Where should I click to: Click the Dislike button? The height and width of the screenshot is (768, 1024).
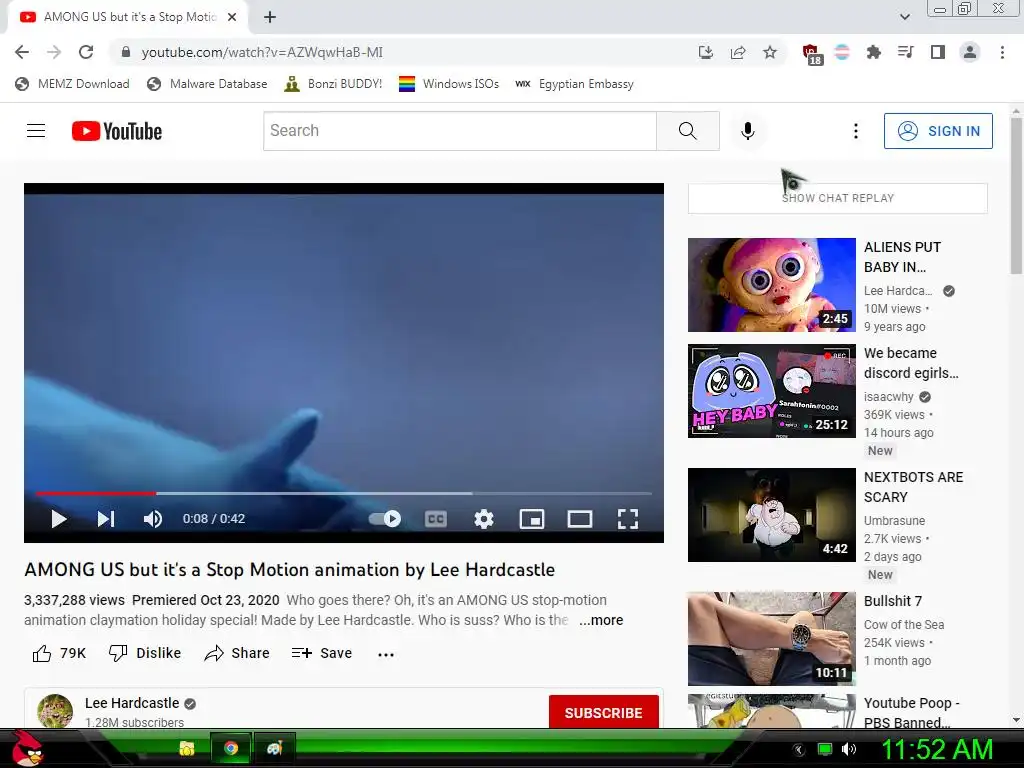click(x=145, y=653)
